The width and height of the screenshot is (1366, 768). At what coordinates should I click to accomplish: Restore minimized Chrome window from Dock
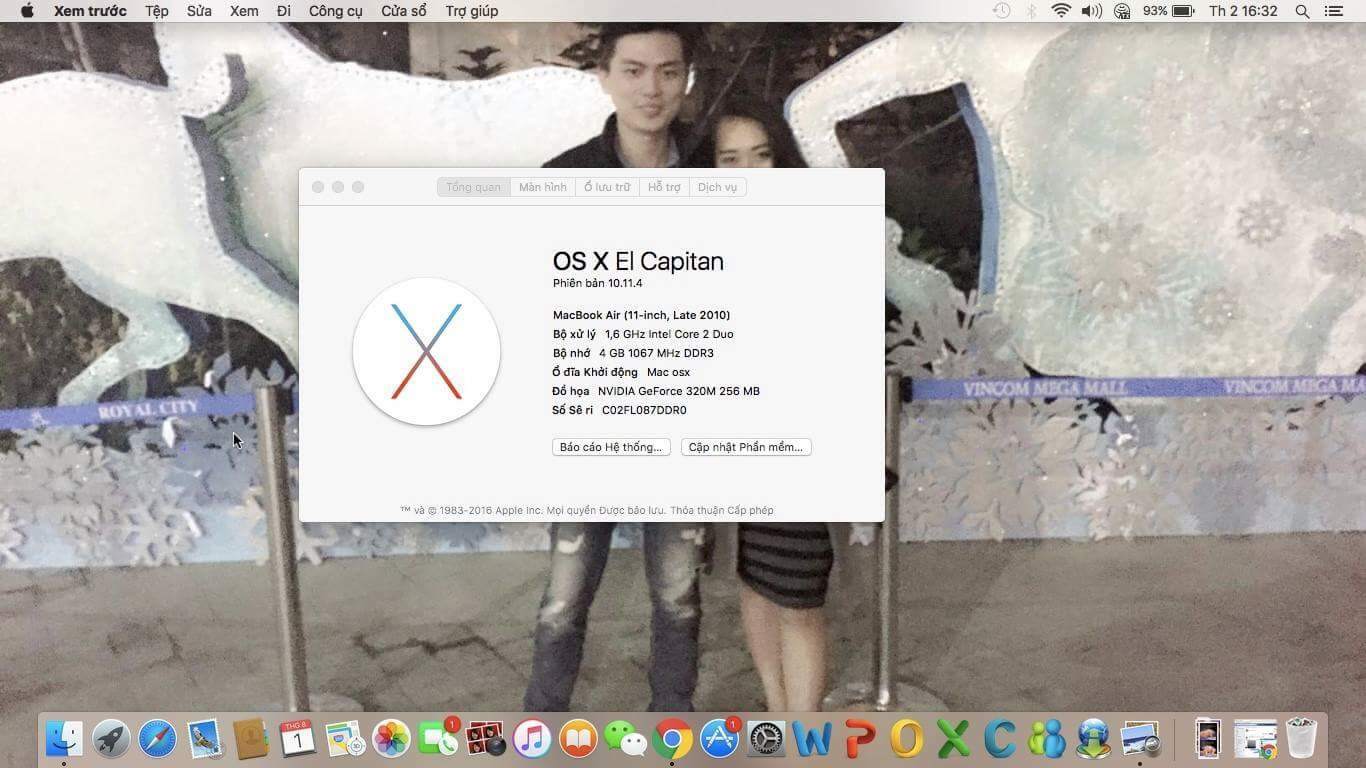[1255, 739]
